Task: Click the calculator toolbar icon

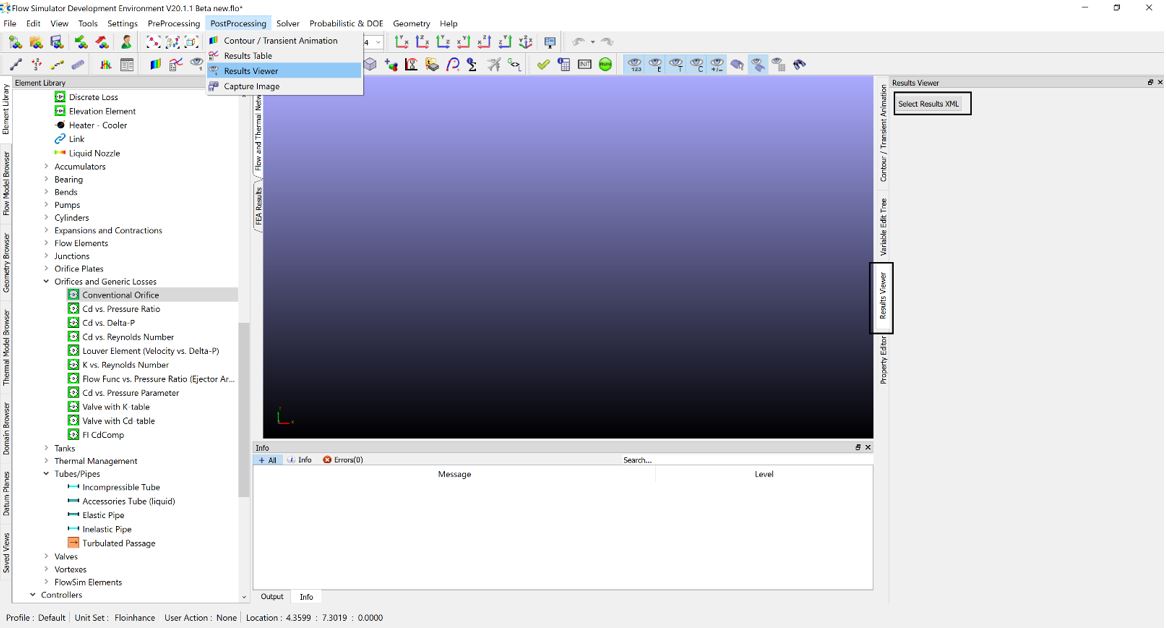Action: click(x=564, y=65)
